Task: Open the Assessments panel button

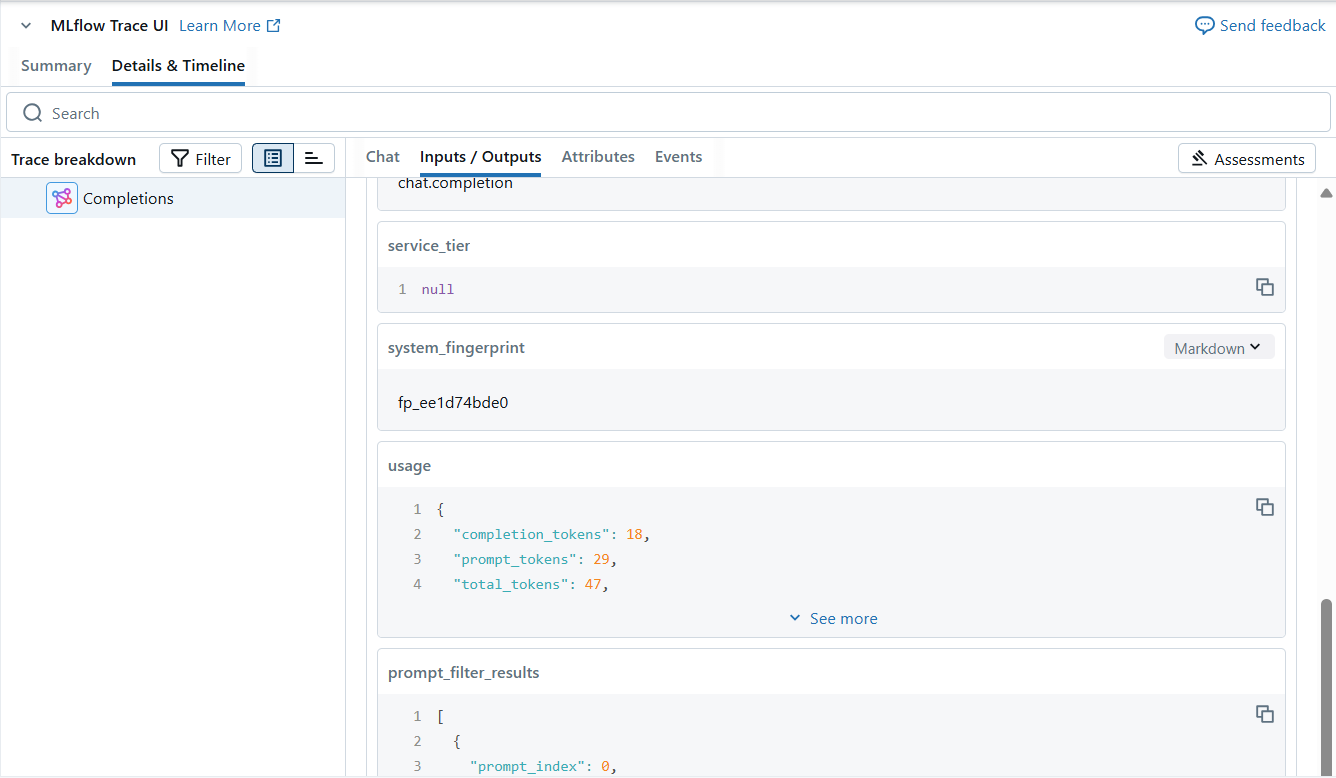Action: (x=1247, y=159)
